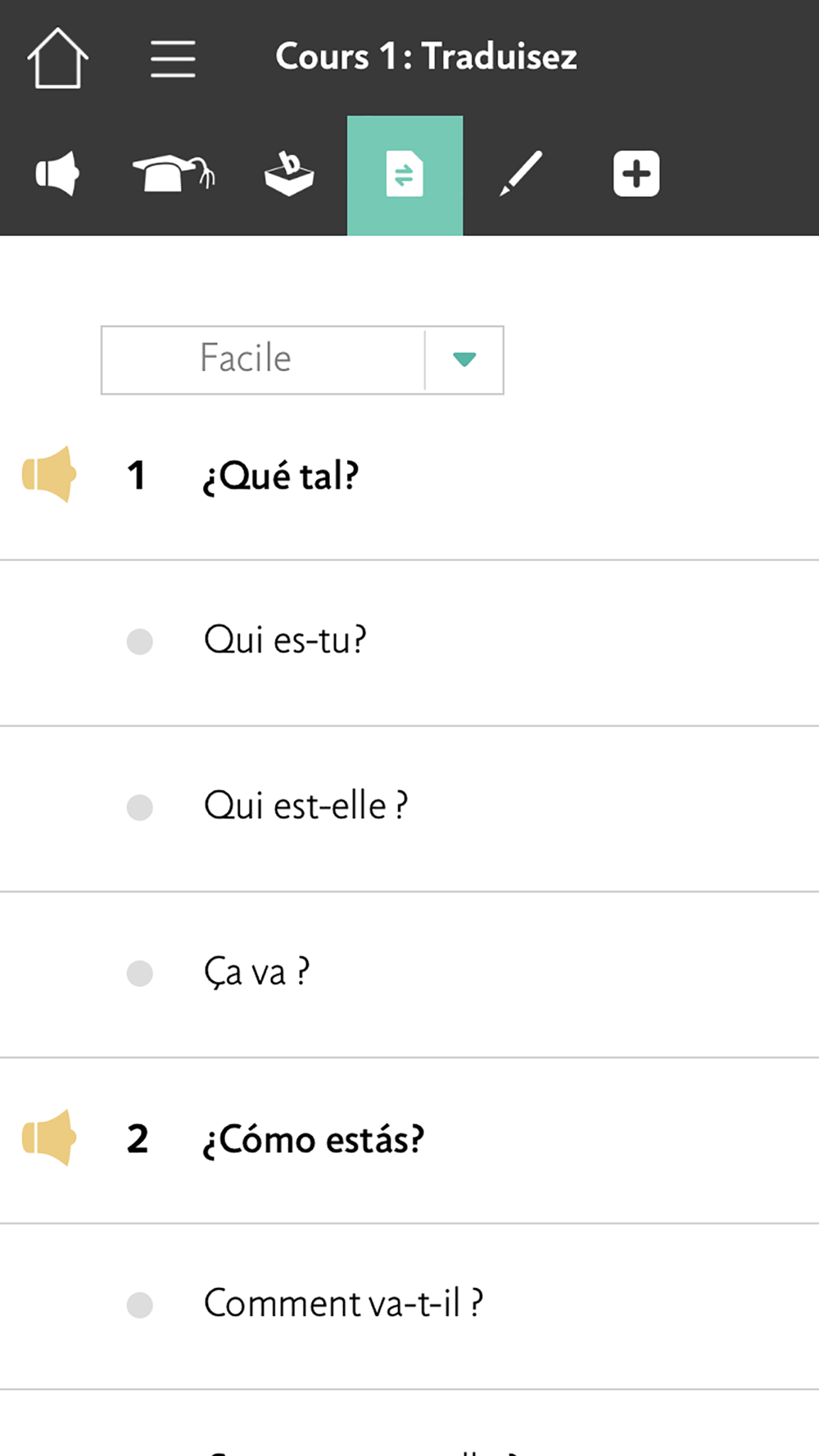Play audio for ¿Cómo estás?
Image resolution: width=819 pixels, height=1456 pixels.
49,1137
